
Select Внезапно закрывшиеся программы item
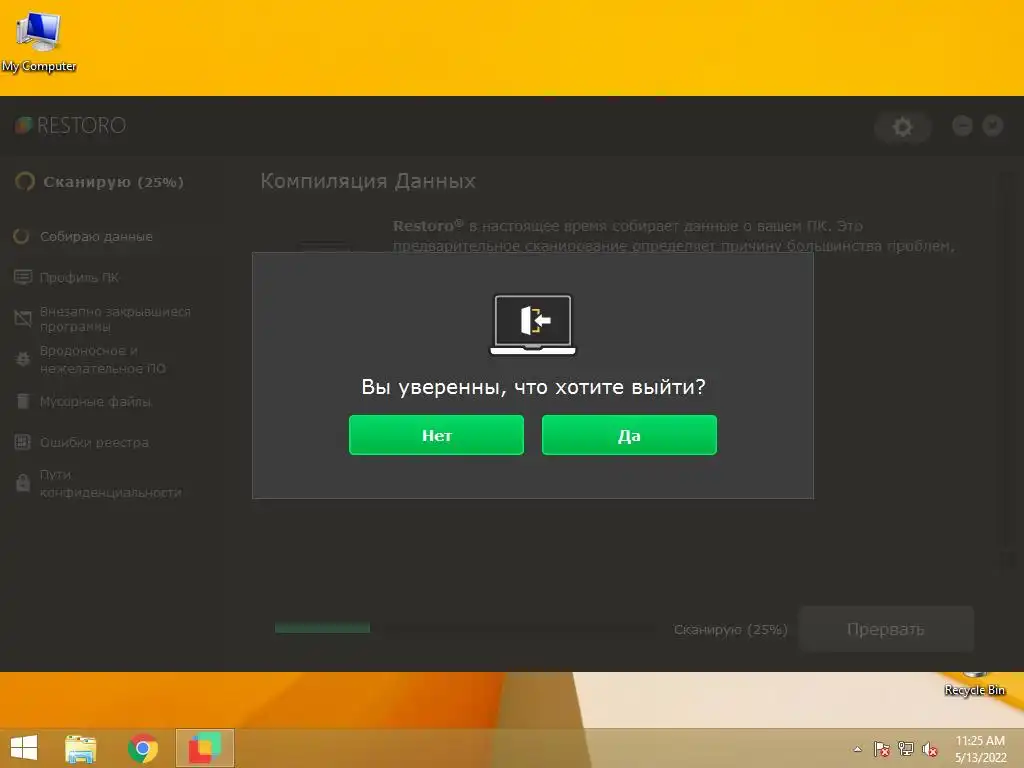(103, 319)
